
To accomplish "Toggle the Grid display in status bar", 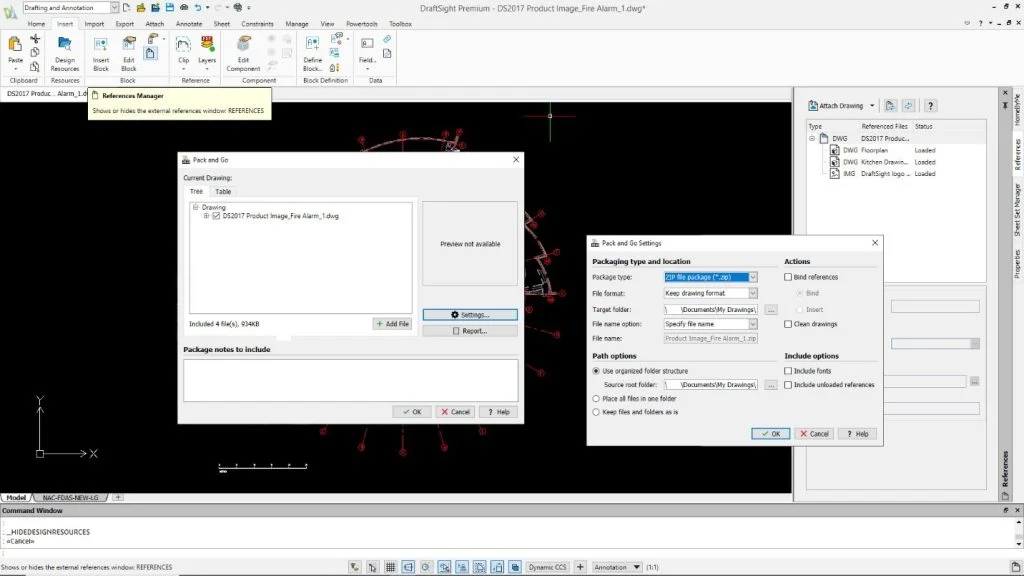I will [391, 567].
